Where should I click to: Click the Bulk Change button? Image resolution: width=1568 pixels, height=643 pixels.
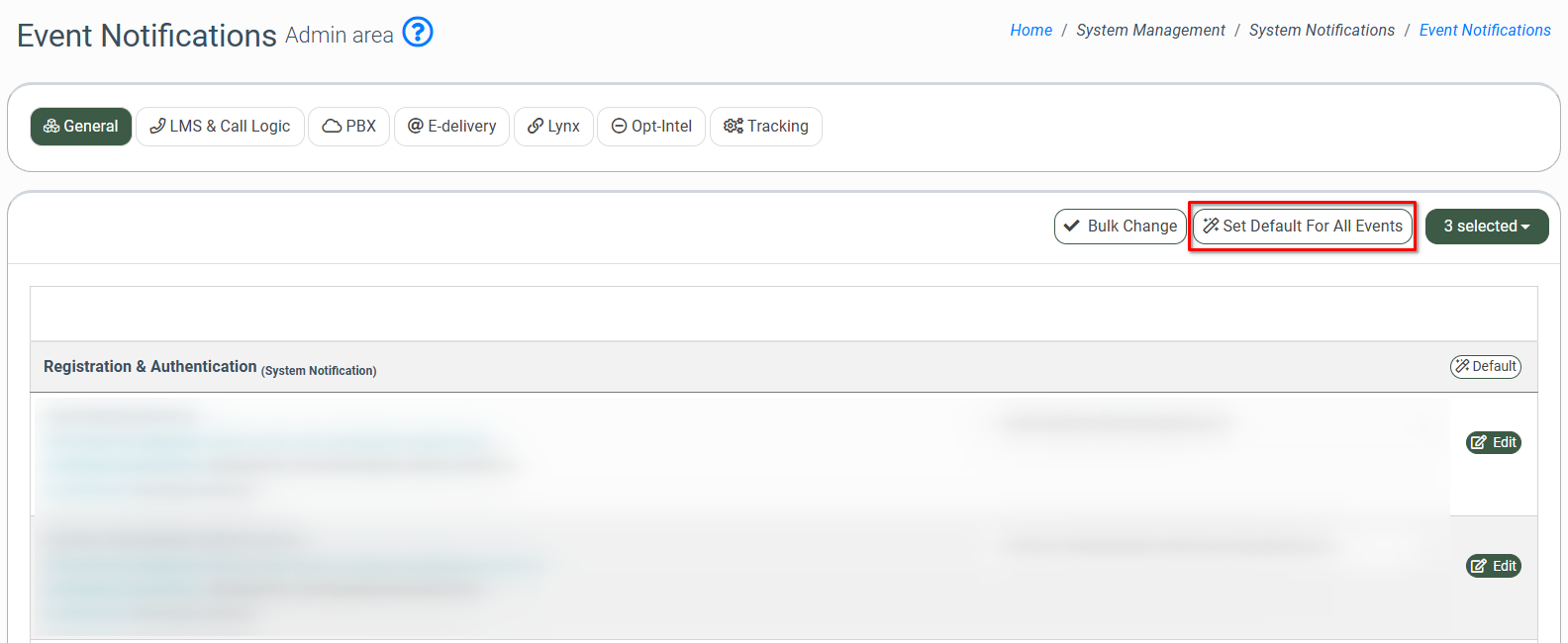(x=1120, y=227)
